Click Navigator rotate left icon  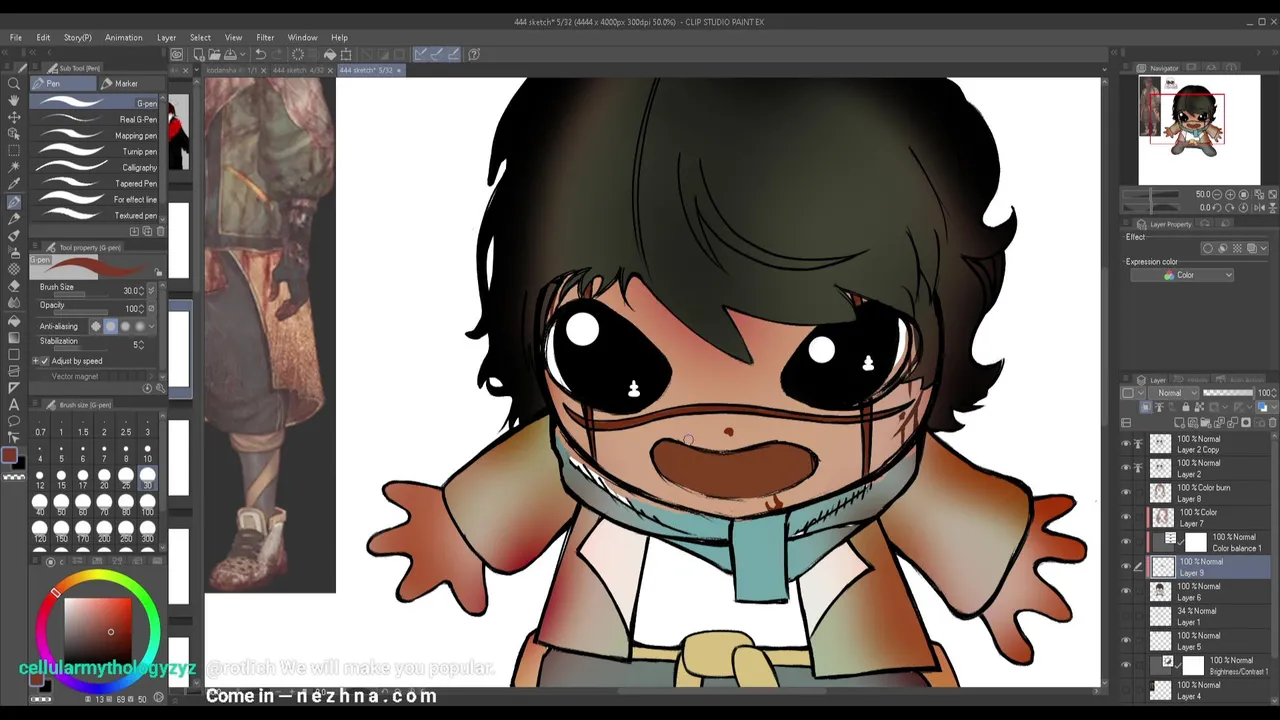click(x=1217, y=207)
